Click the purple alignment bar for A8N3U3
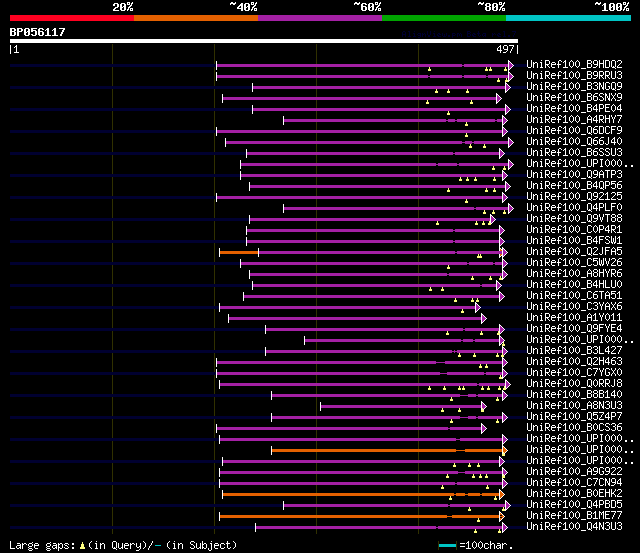Viewport: 640px width, 553px height. tap(402, 406)
